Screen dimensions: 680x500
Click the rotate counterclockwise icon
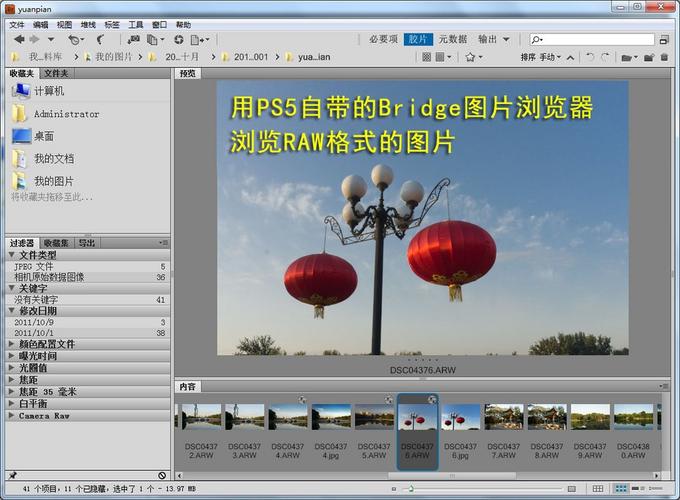(x=590, y=57)
